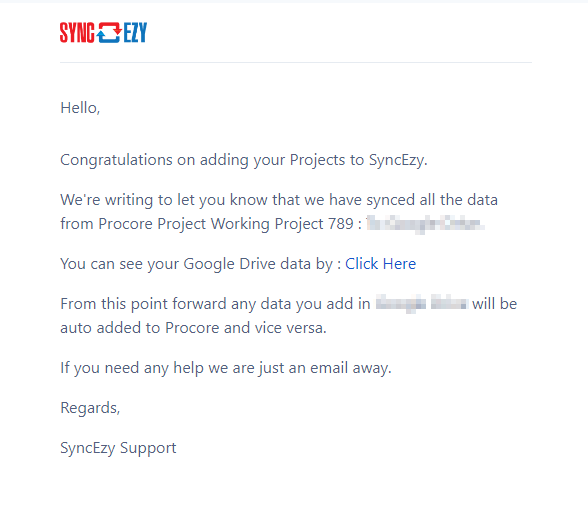Click the If you need any help sentence
Image resolution: width=588 pixels, height=509 pixels.
[x=226, y=368]
